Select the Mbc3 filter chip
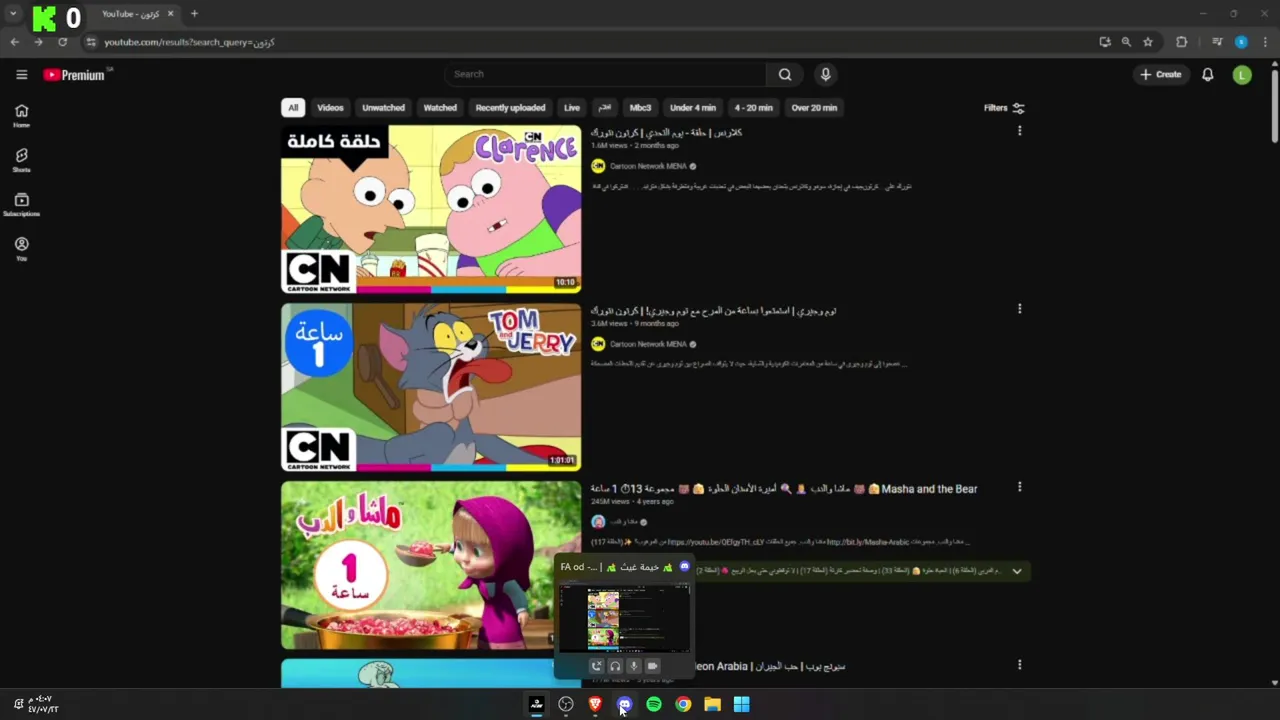The image size is (1280, 720). (x=640, y=108)
